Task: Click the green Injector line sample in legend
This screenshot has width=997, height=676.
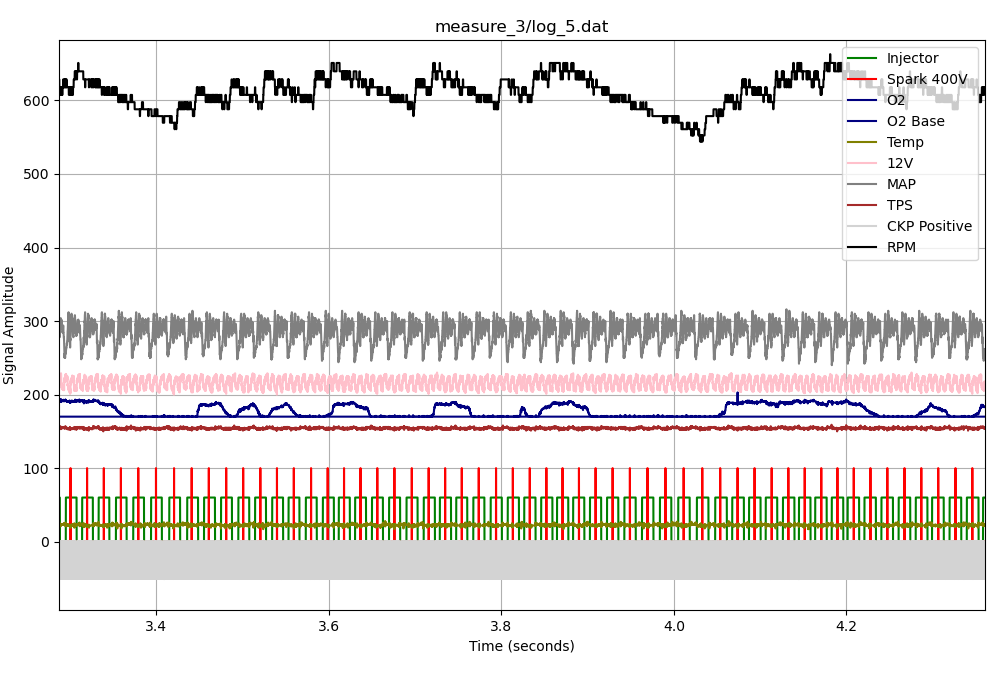Action: coord(863,57)
